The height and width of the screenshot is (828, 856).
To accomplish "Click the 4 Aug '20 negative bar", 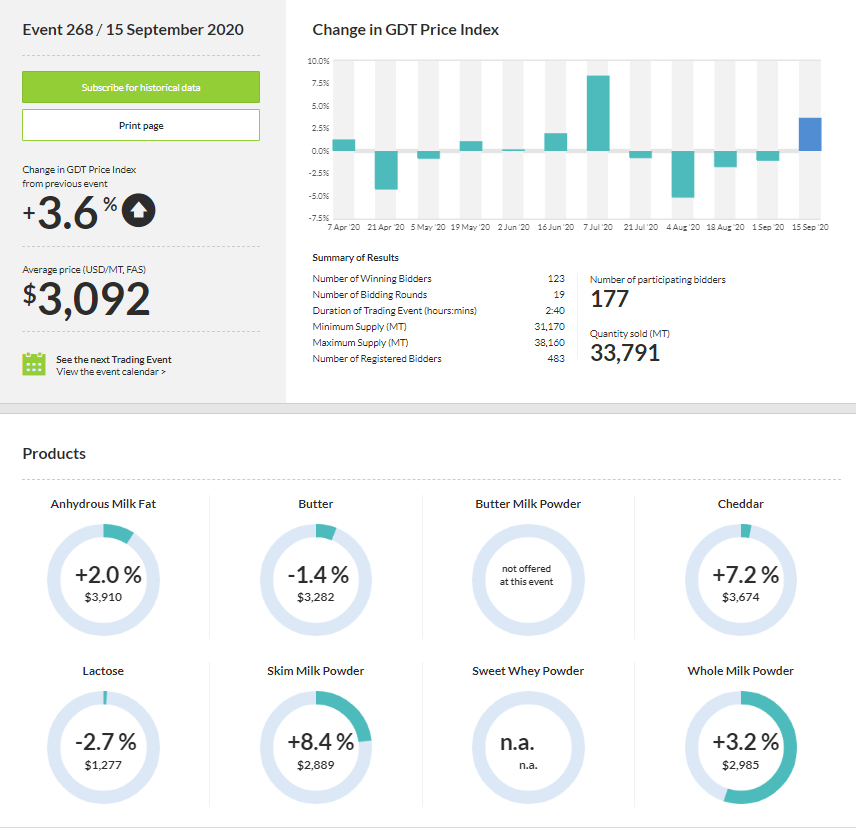I will [x=683, y=174].
